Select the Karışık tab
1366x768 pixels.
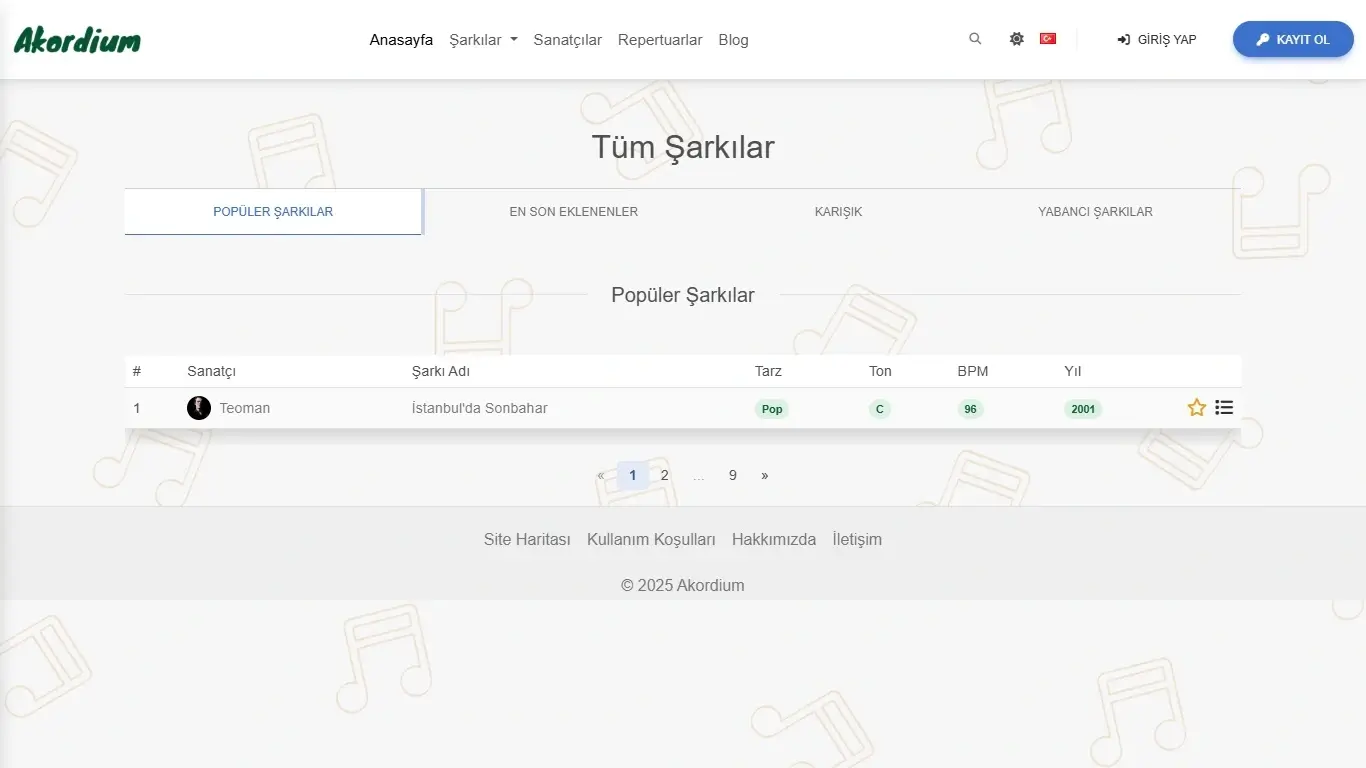tap(838, 212)
